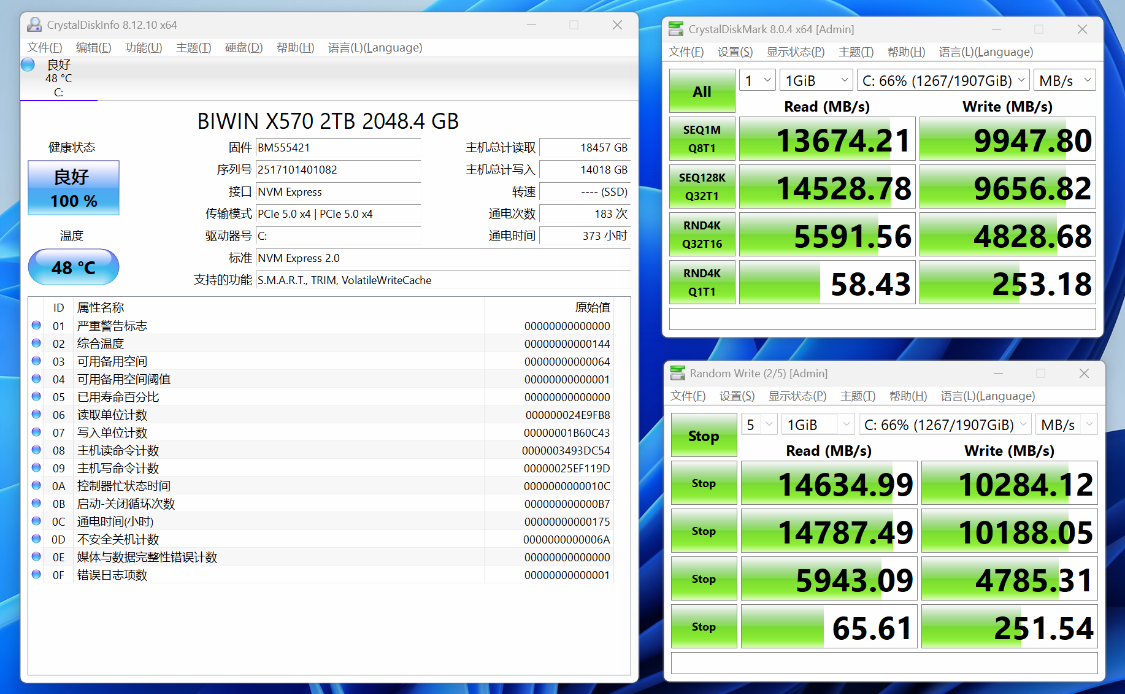The width and height of the screenshot is (1125, 694).
Task: Open the 1GiB size dropdown in Random Write window
Action: click(818, 425)
